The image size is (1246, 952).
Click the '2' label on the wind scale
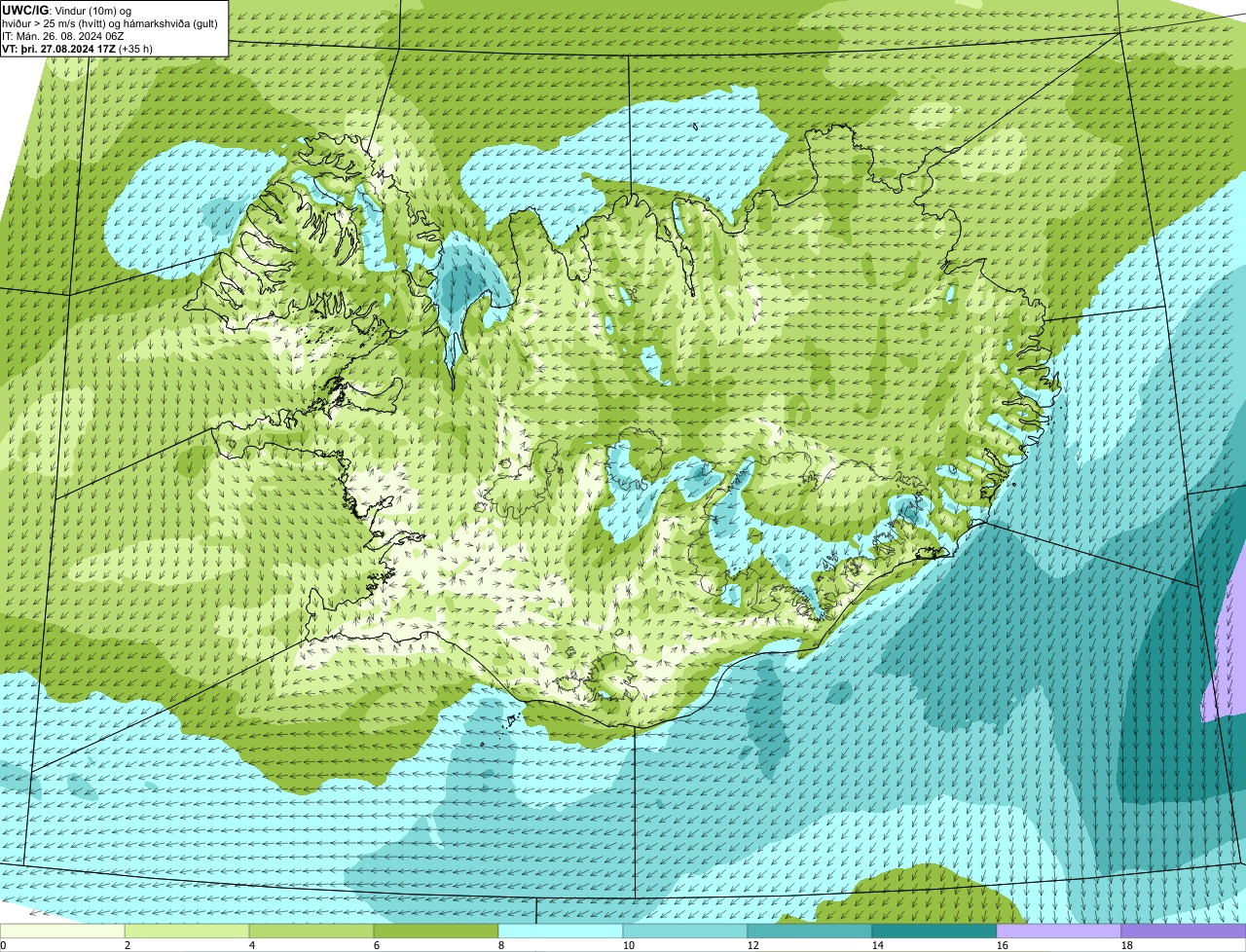click(x=128, y=945)
